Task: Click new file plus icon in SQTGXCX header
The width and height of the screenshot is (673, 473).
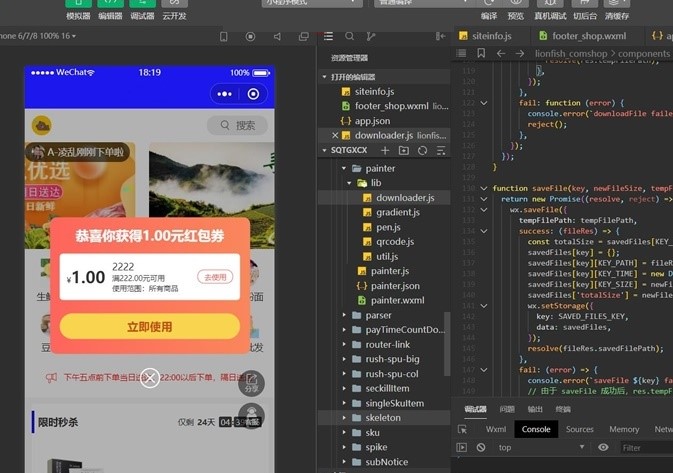Action: tap(385, 150)
